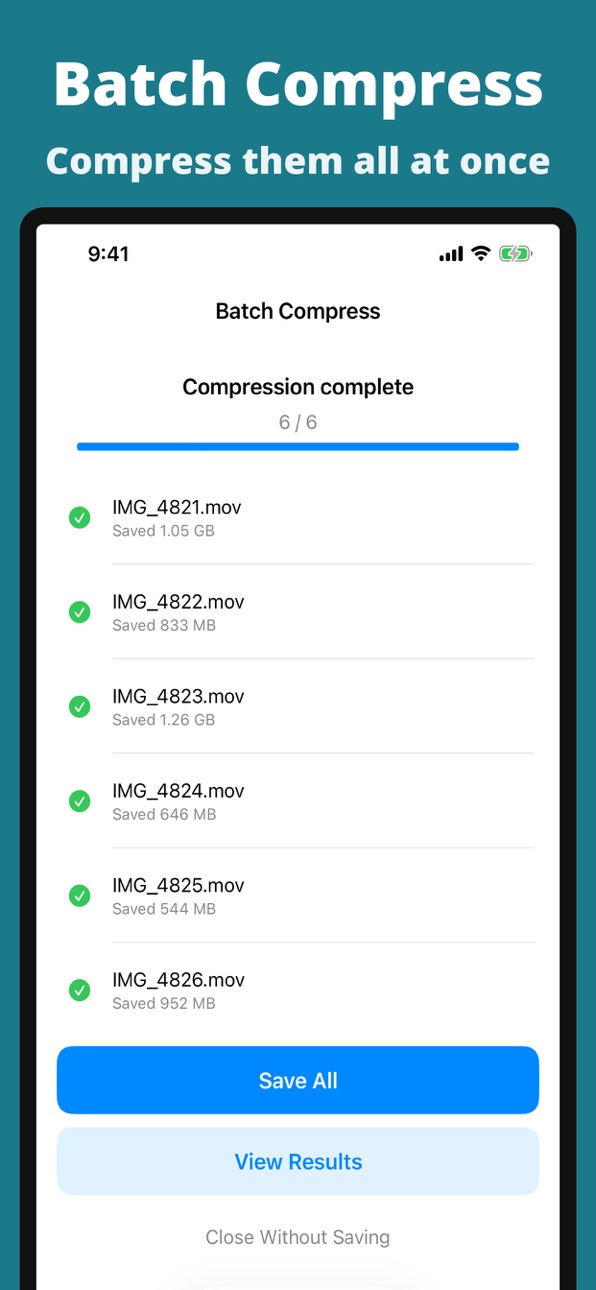
Task: Tap the Wi-Fi icon in status bar
Action: (480, 254)
